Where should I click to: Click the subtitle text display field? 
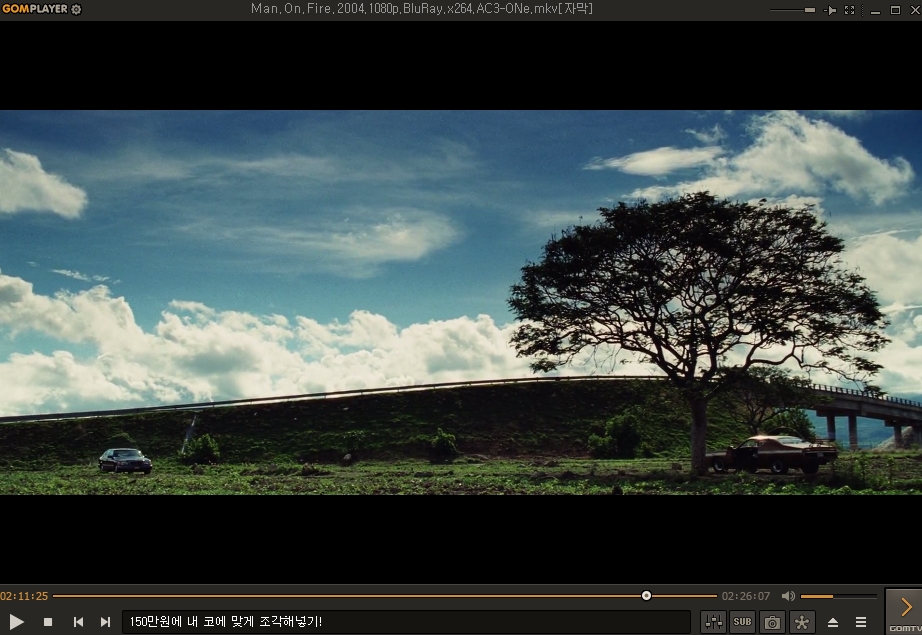point(405,622)
